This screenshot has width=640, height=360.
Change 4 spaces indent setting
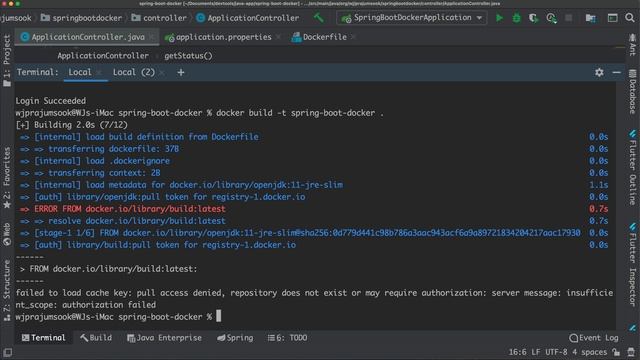589,352
